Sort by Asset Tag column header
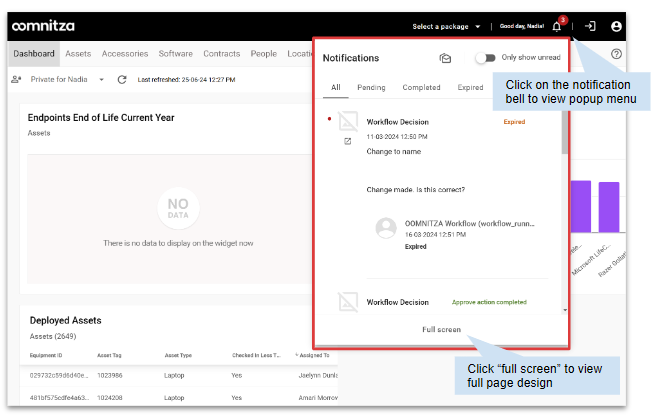 (109, 355)
